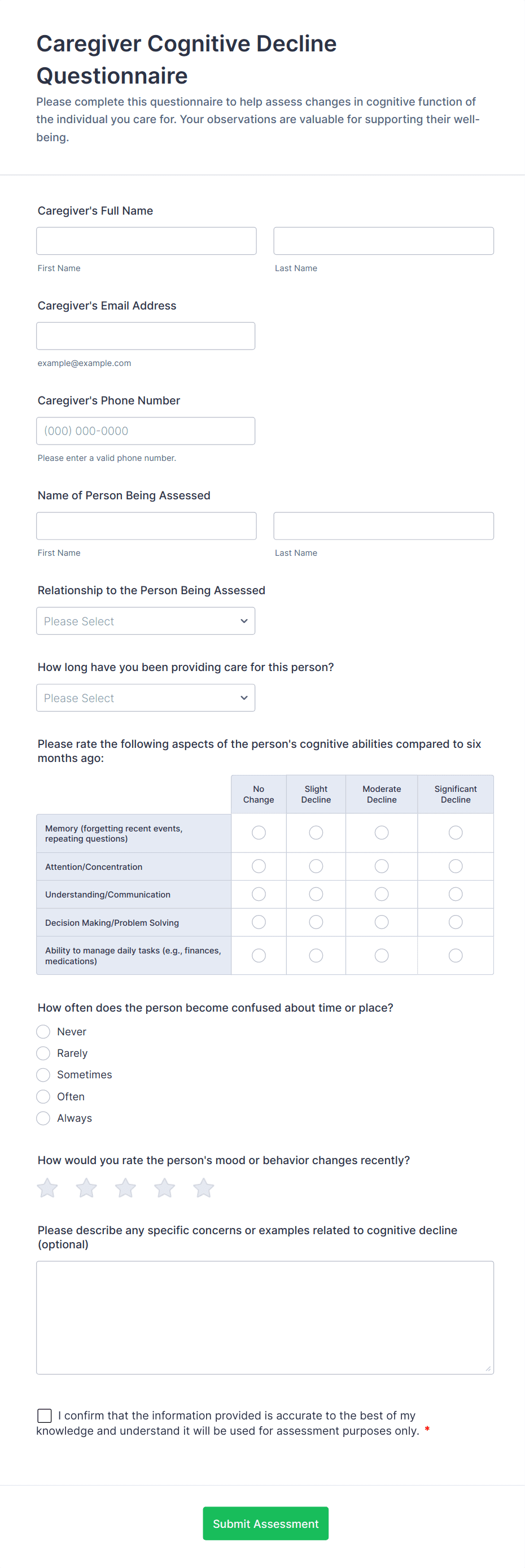Check the accuracy confirmation checkbox

[45, 1415]
